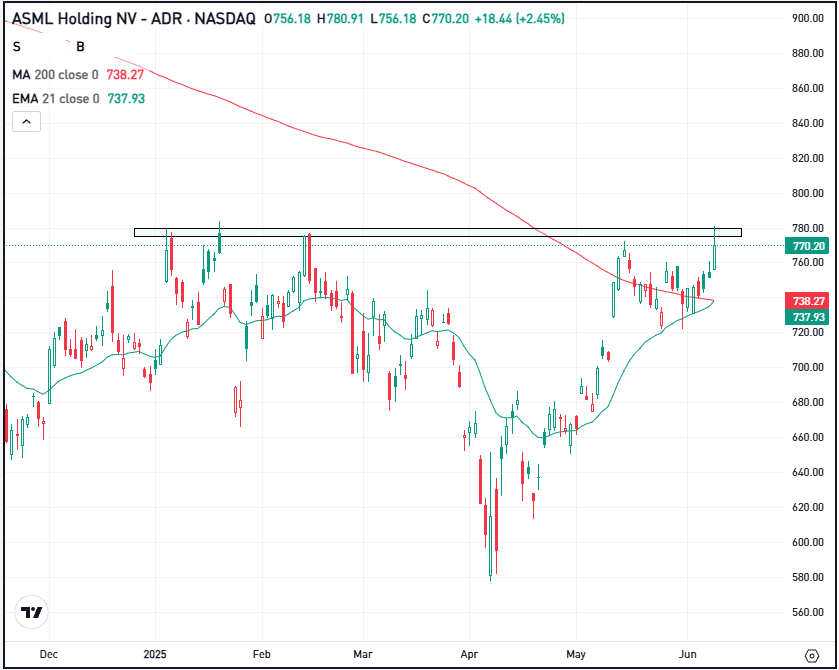Image resolution: width=839 pixels, height=670 pixels.
Task: Click the red 738.27 MA price label
Action: 807,301
